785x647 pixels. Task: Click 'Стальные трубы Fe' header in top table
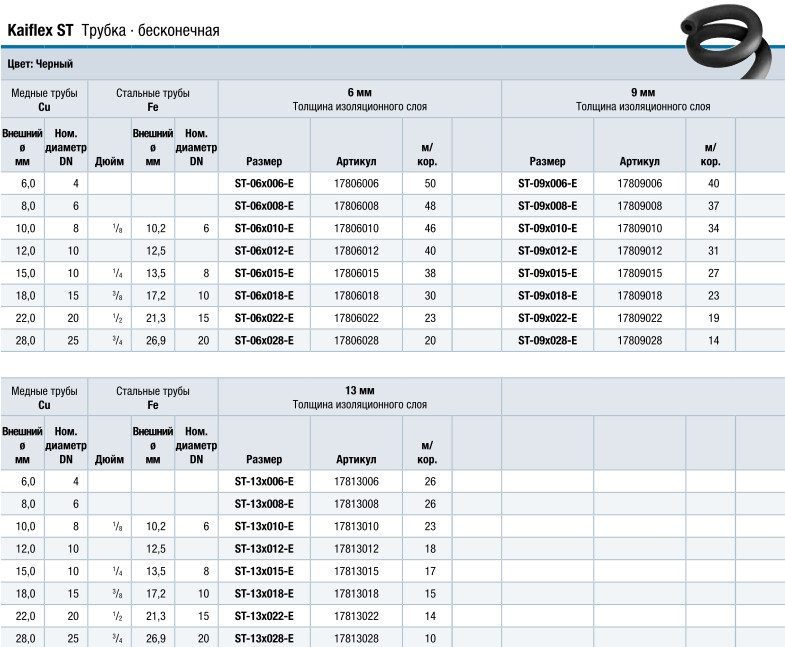pyautogui.click(x=153, y=100)
